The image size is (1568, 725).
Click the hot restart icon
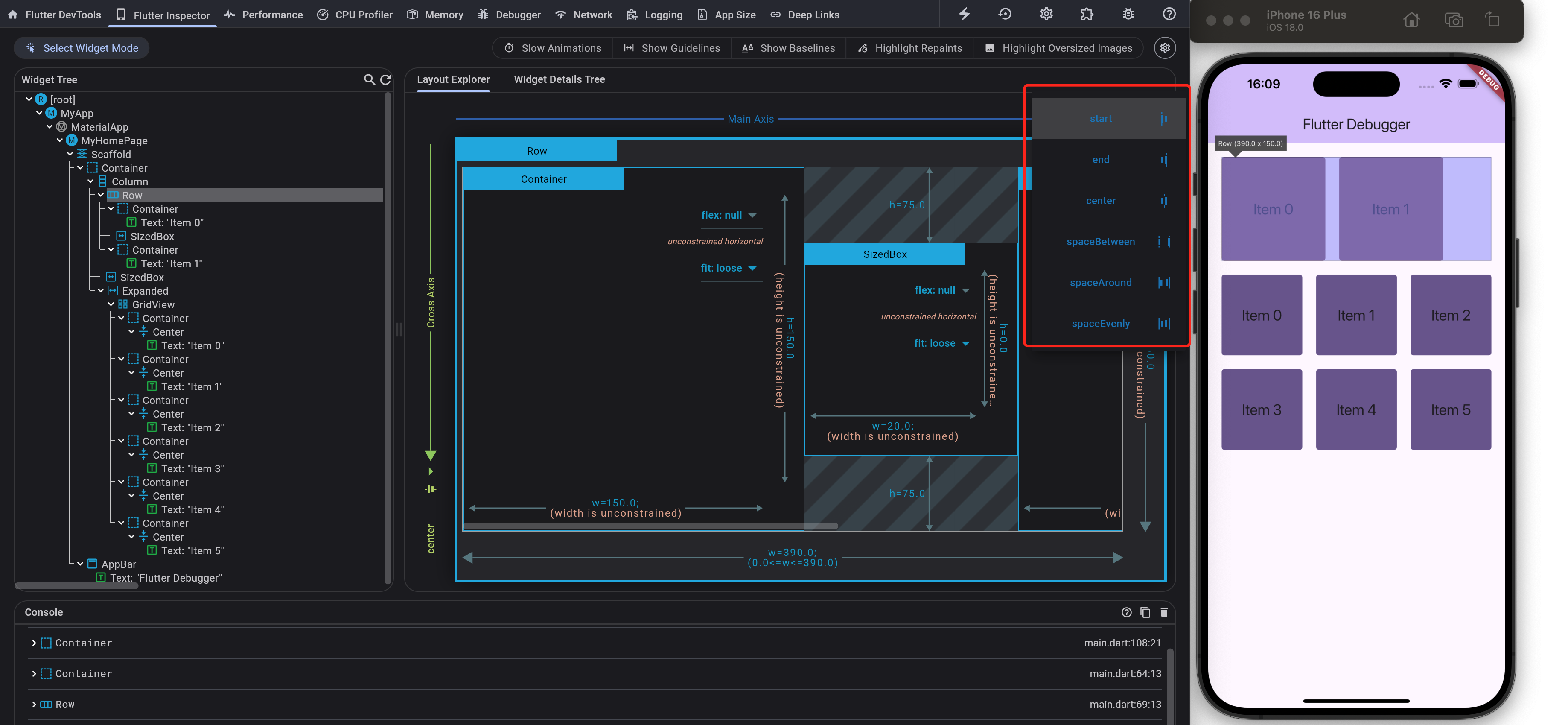pyautogui.click(x=1005, y=14)
